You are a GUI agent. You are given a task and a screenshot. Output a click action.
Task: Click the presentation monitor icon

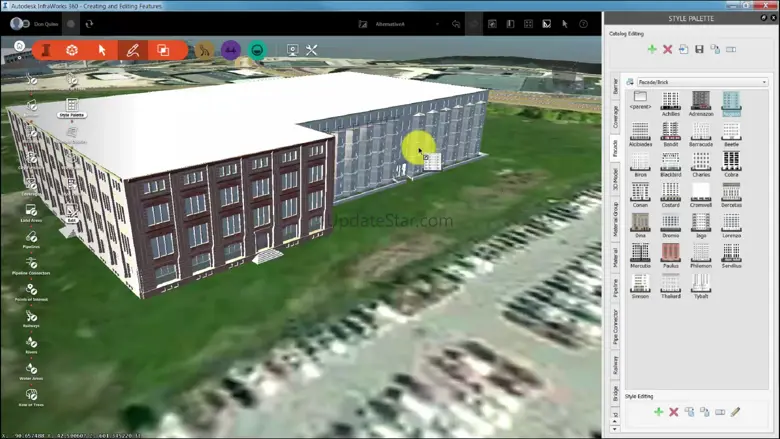[x=292, y=50]
